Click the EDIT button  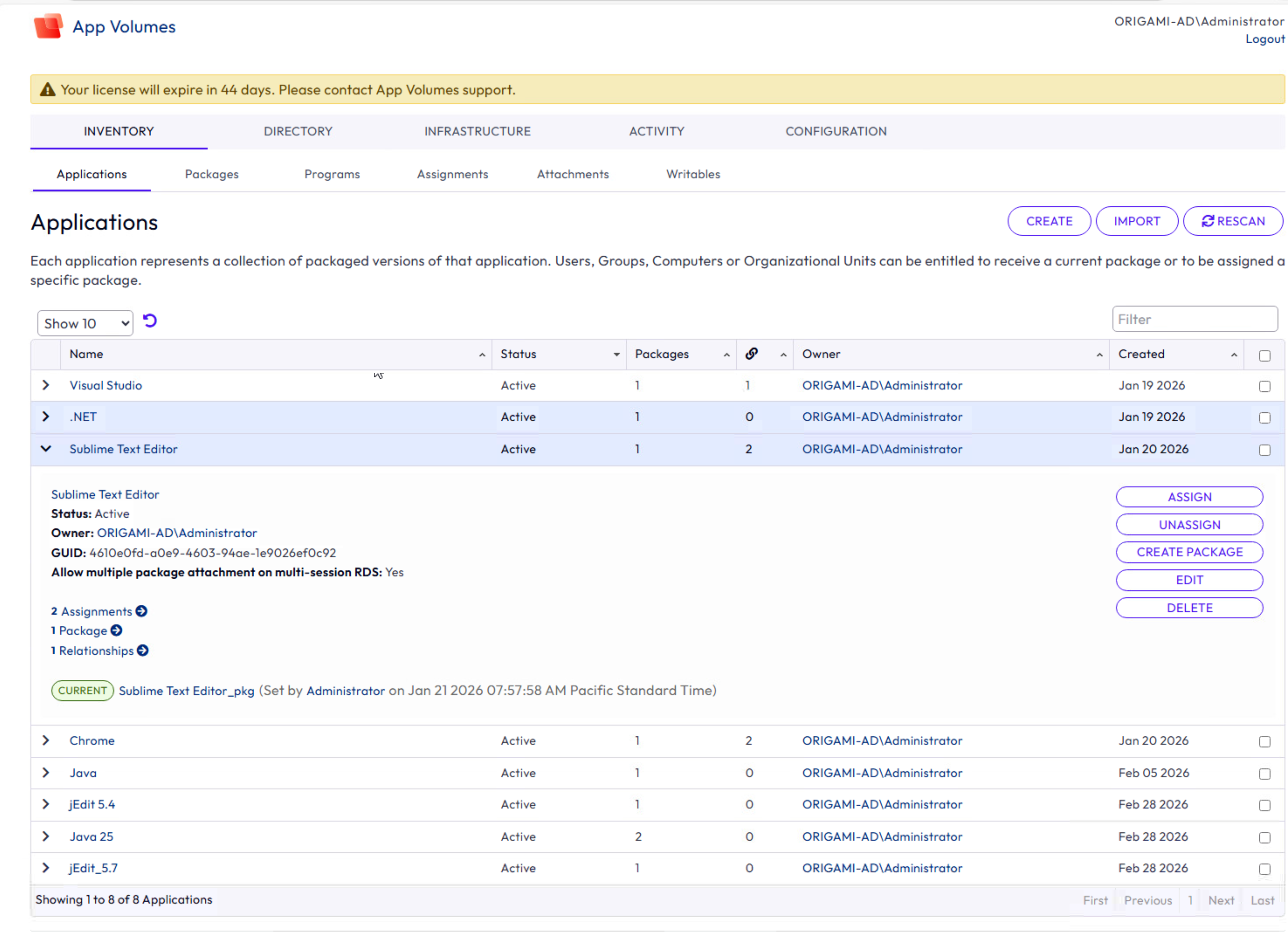1189,581
